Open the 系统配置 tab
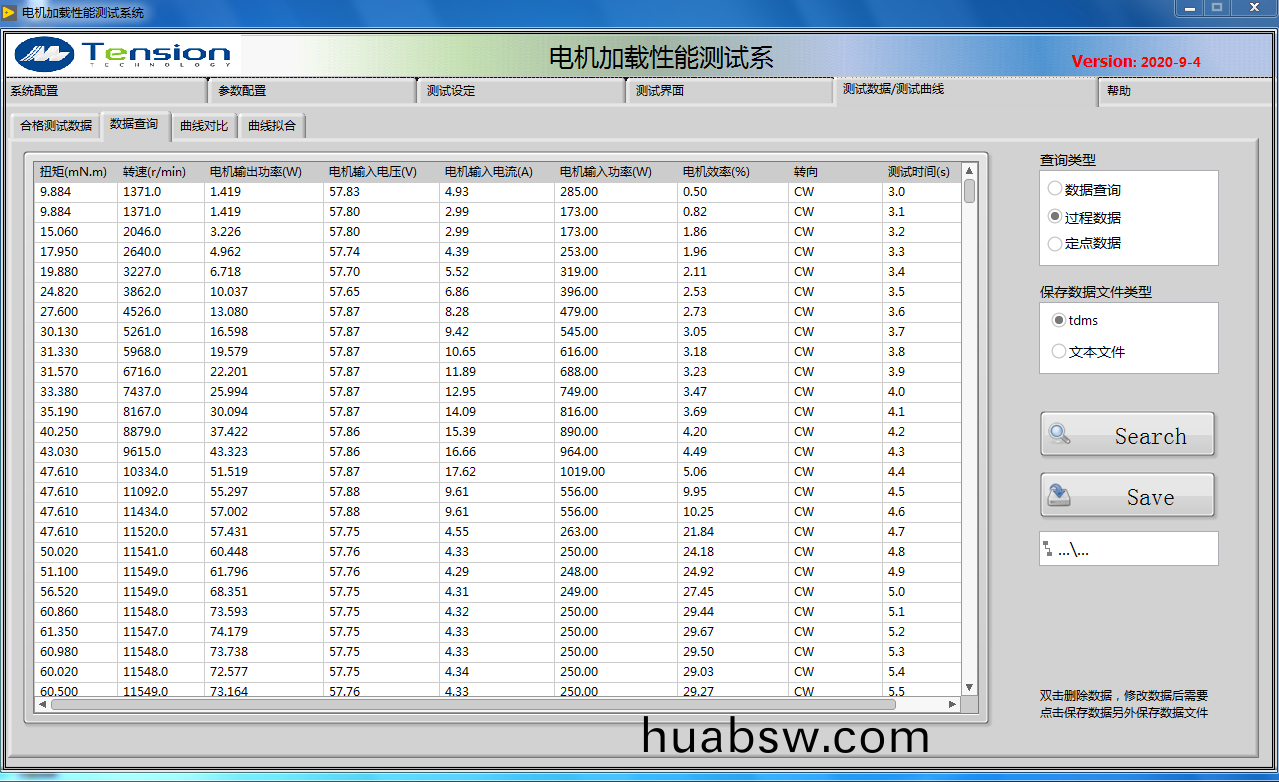 coord(35,91)
